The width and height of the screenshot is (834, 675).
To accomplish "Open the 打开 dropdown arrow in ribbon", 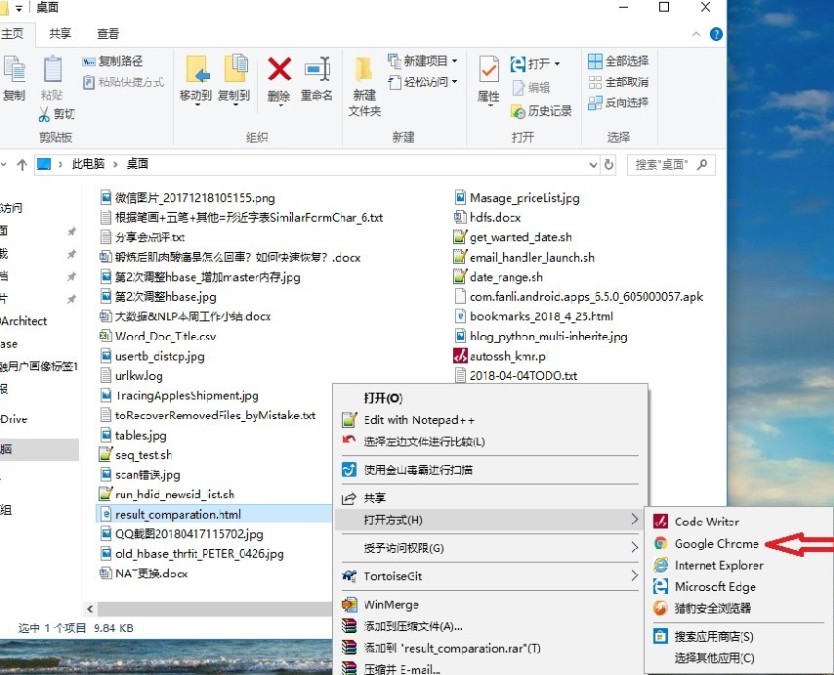I will click(x=557, y=64).
